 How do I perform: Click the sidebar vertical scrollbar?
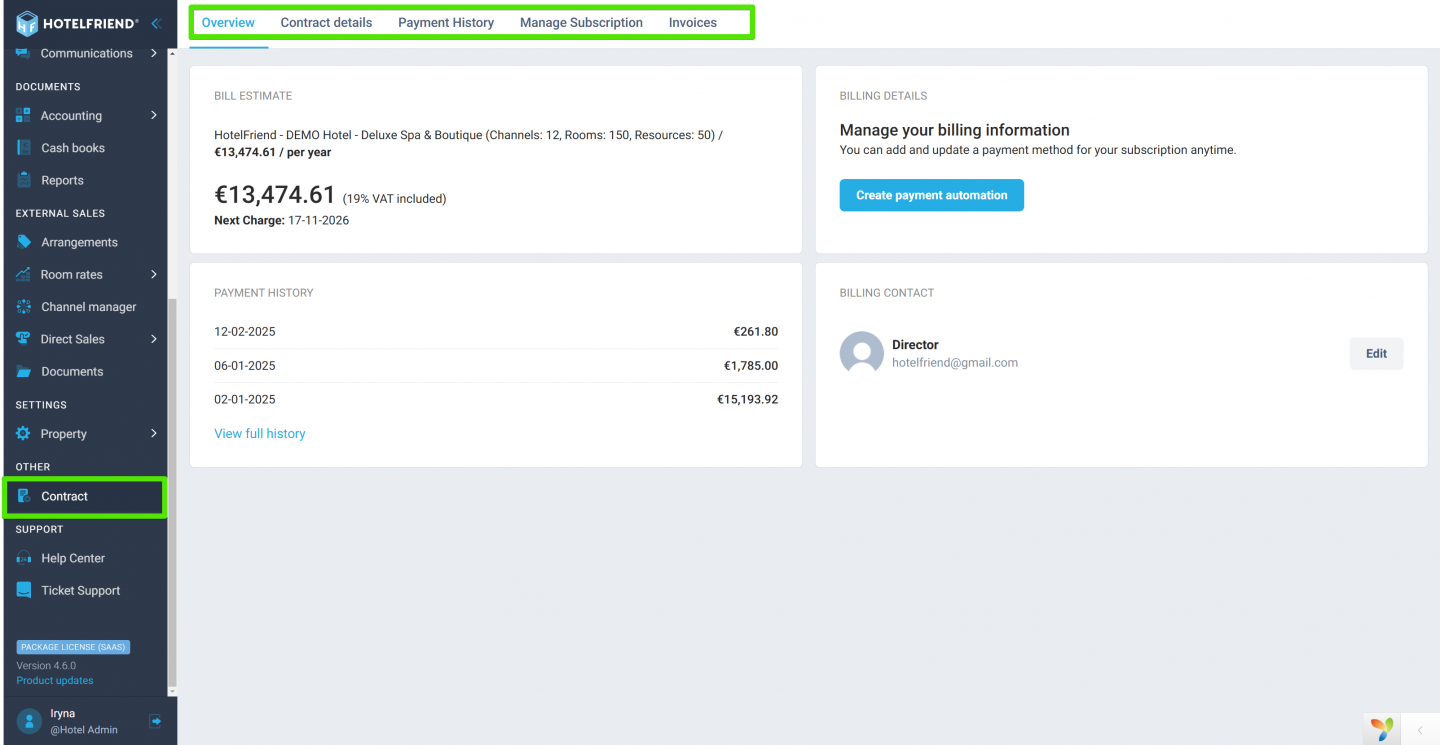pos(172,490)
